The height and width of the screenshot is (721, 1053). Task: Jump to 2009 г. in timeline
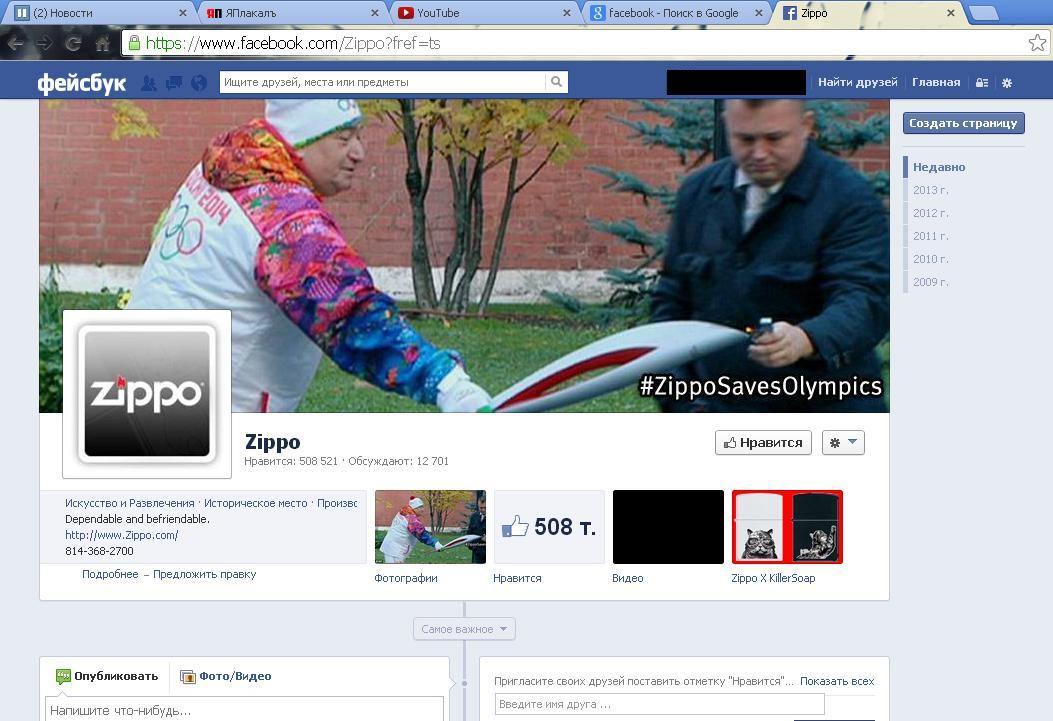[931, 282]
